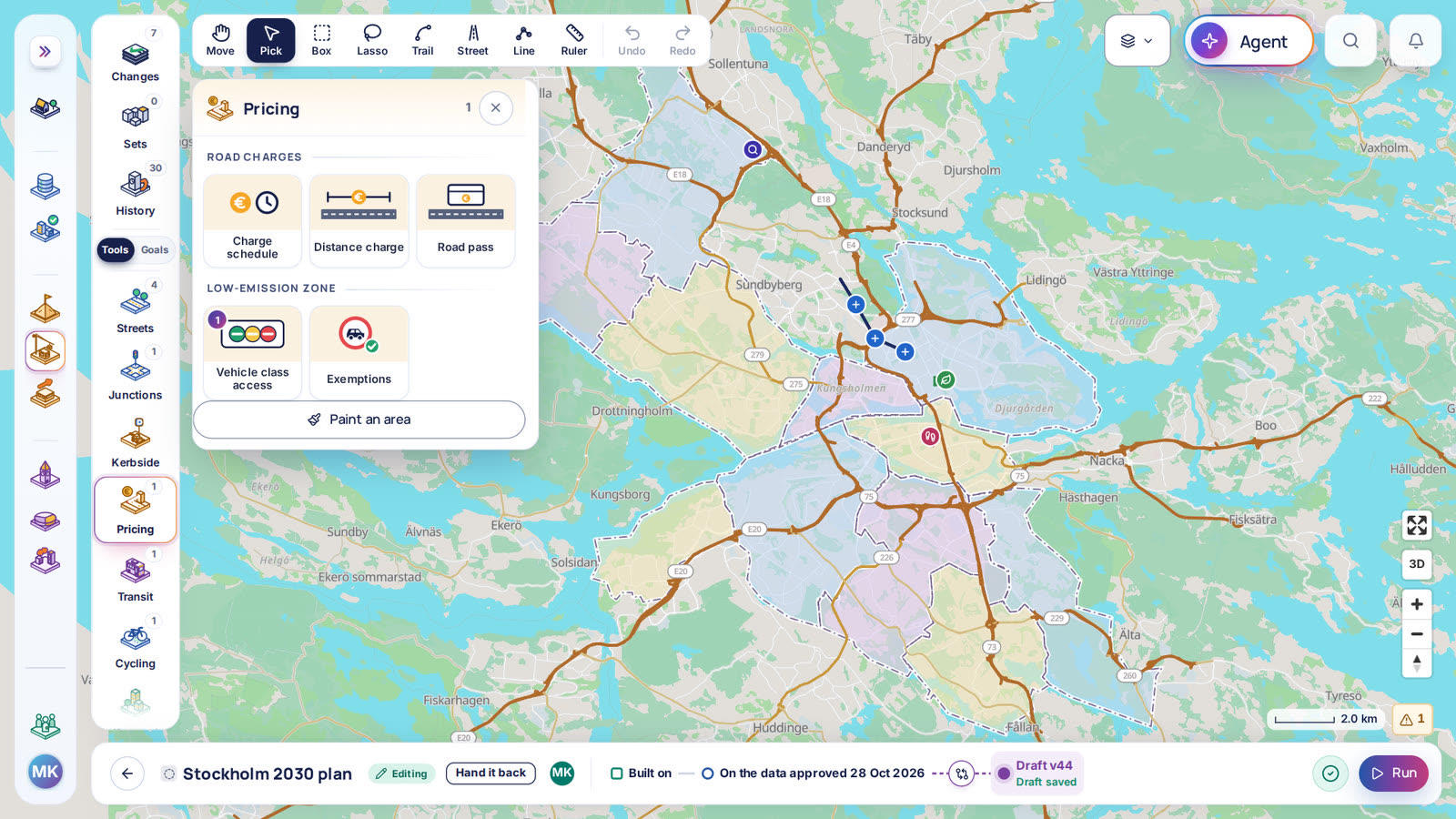
Task: Open the MK user profile avatar in sidebar
Action: click(45, 773)
